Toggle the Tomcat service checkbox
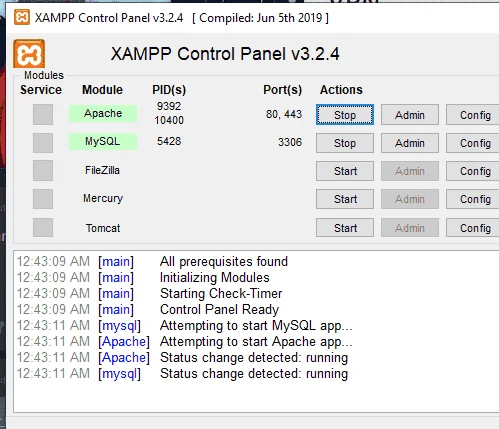 [x=43, y=228]
